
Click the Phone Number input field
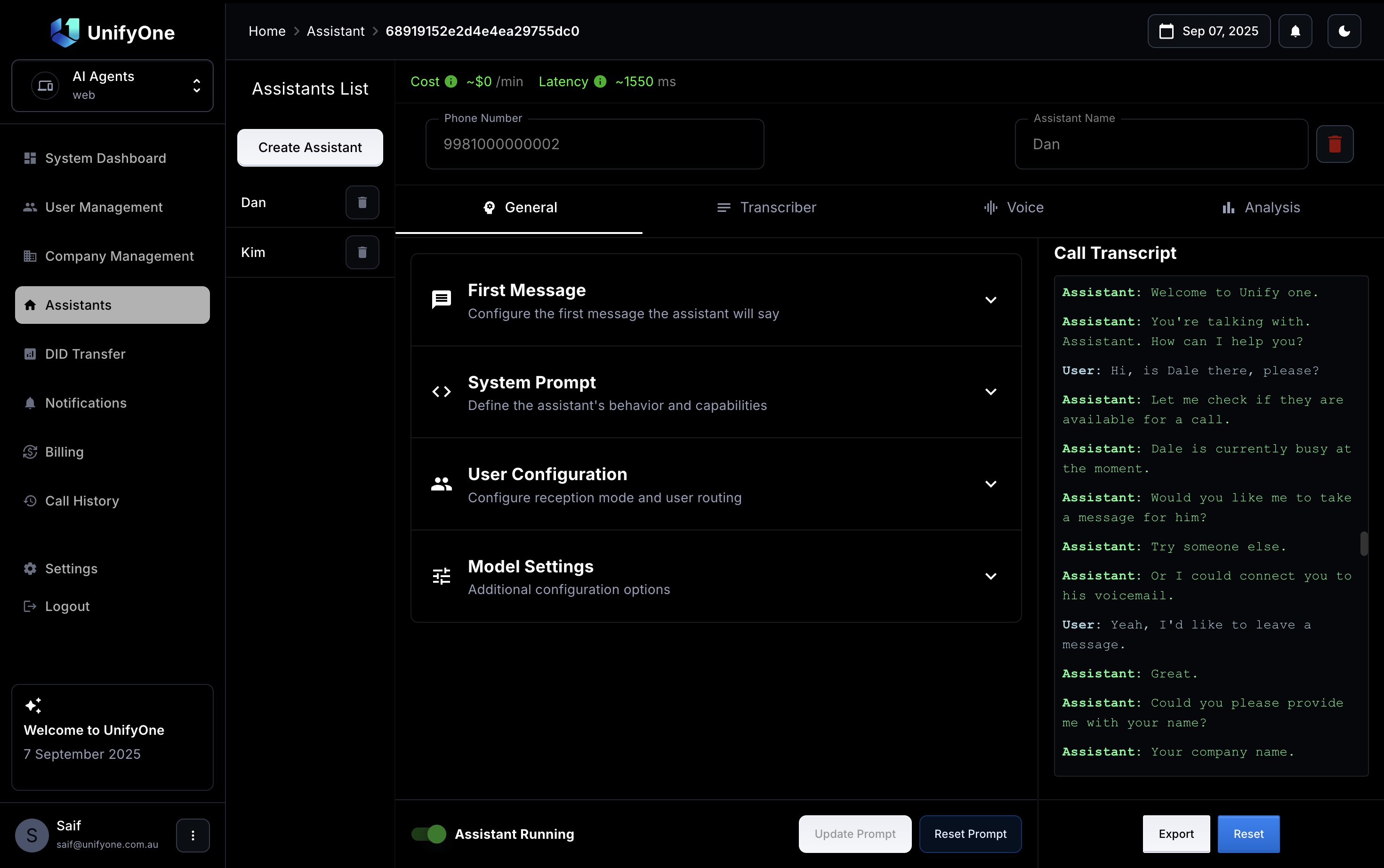[595, 144]
